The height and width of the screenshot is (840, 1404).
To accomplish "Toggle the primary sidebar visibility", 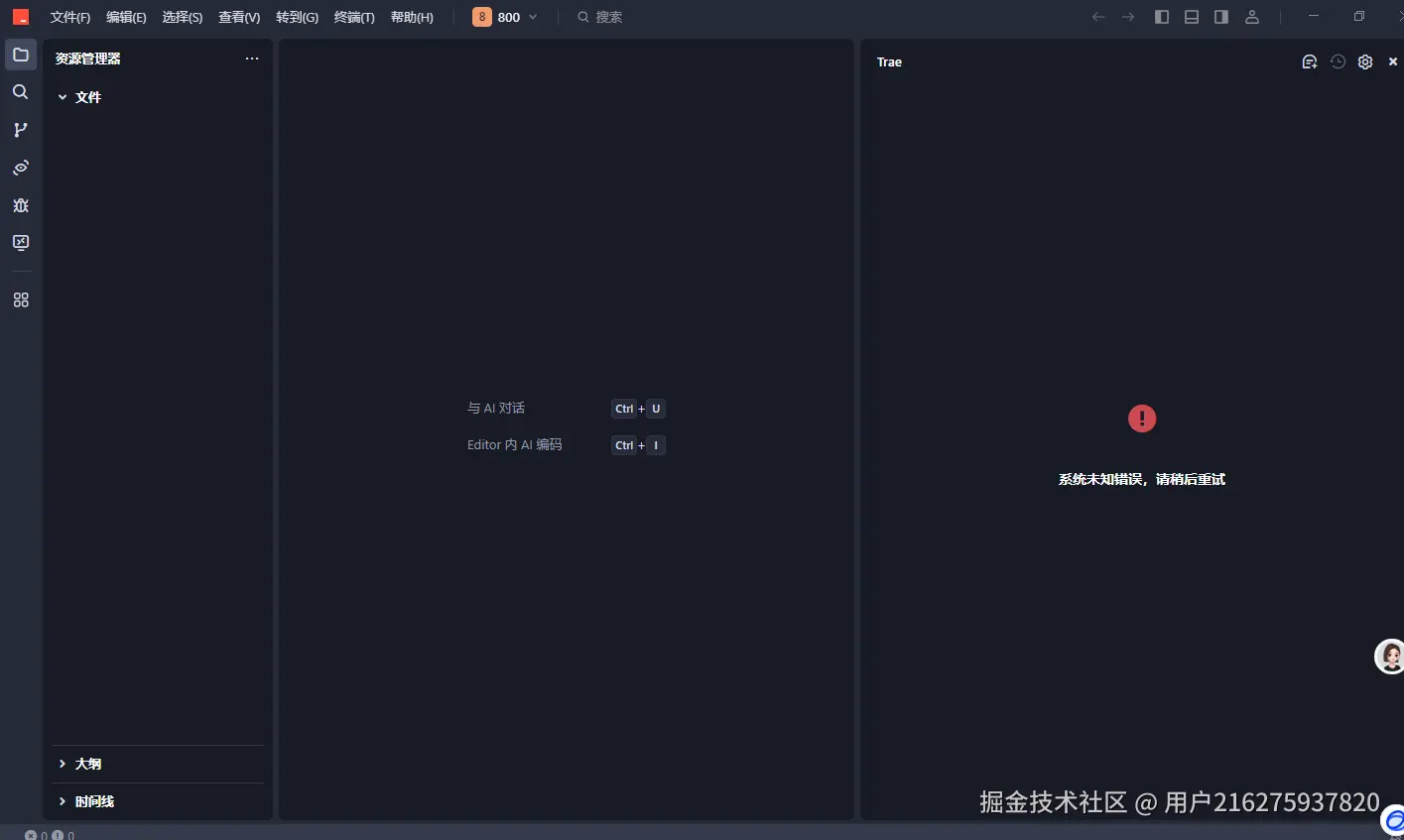I will (1161, 16).
